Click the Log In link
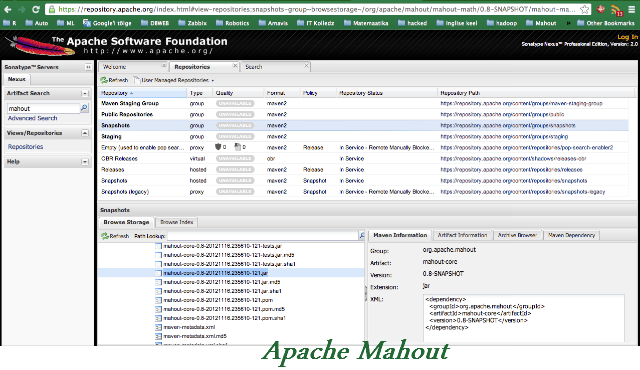This screenshot has height=370, width=640. (627, 37)
